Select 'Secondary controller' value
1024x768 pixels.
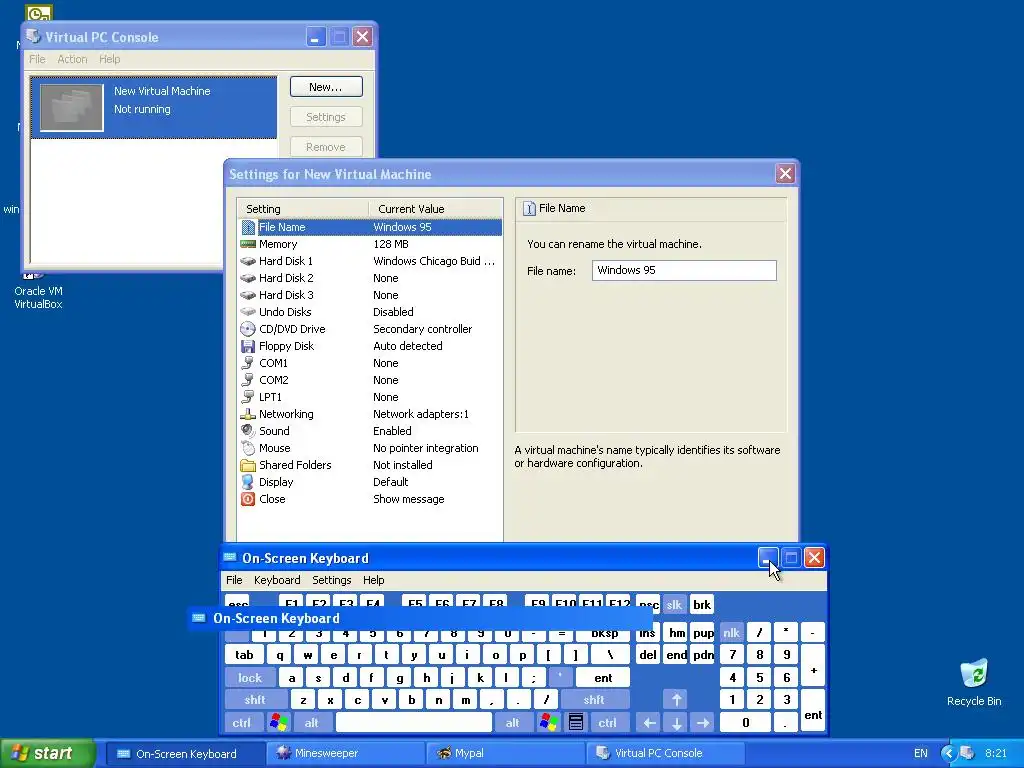pyautogui.click(x=423, y=329)
